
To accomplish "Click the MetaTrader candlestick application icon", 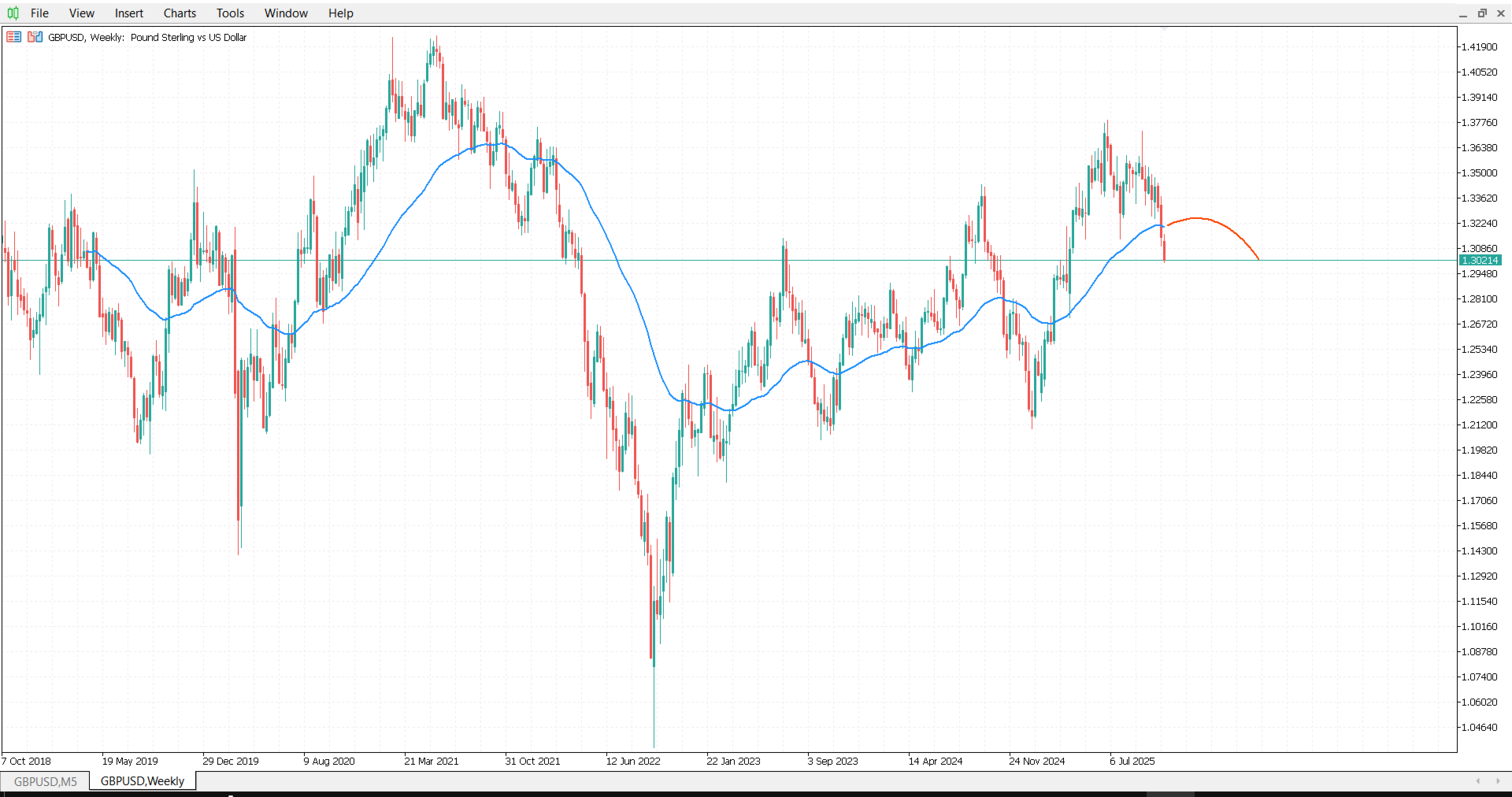I will (x=13, y=13).
